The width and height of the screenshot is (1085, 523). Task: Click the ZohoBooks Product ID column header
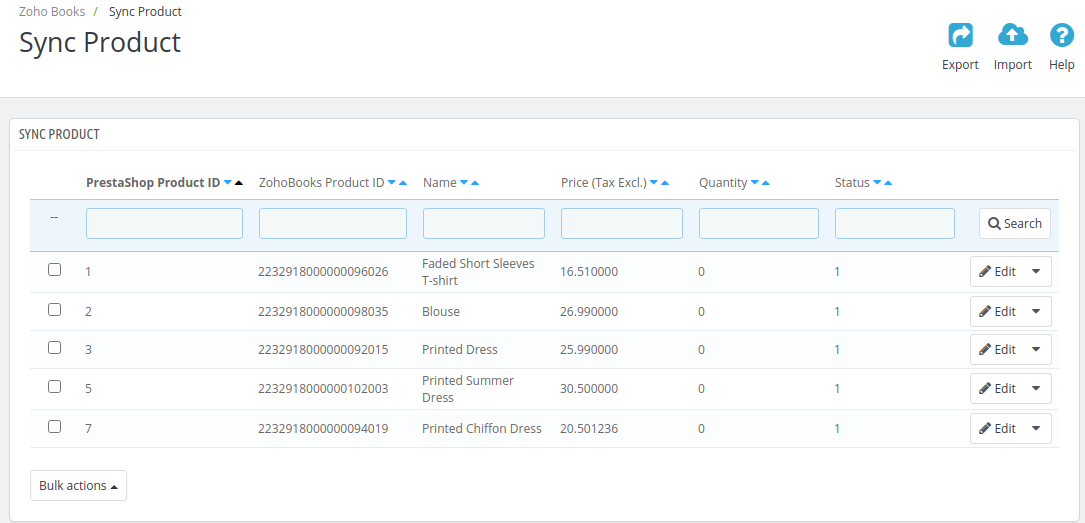321,183
